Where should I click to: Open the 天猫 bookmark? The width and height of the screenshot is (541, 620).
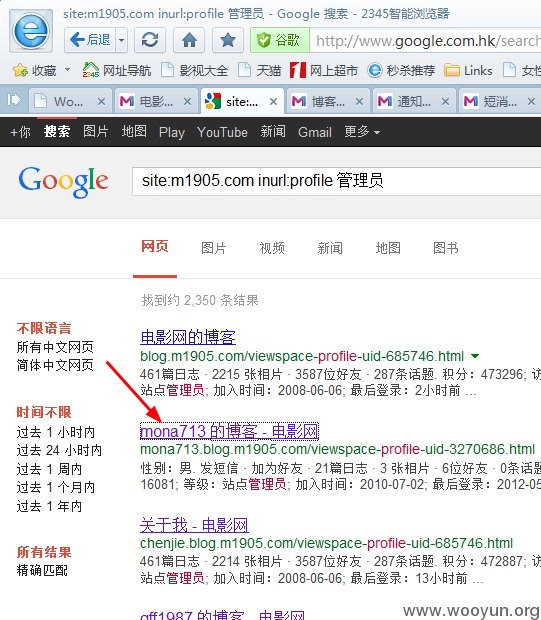tap(260, 71)
